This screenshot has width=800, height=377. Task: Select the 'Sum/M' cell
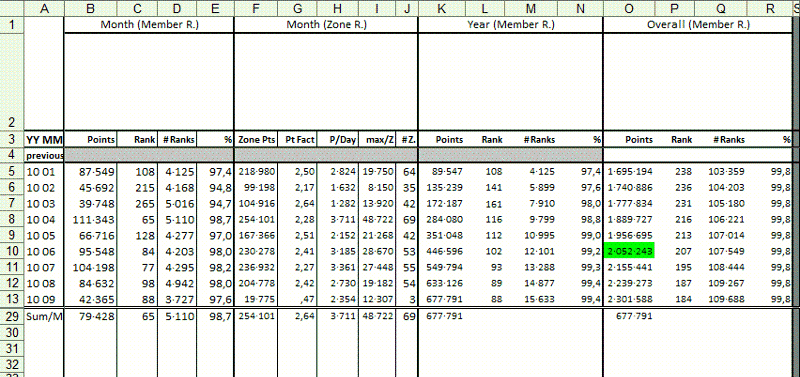(44, 316)
